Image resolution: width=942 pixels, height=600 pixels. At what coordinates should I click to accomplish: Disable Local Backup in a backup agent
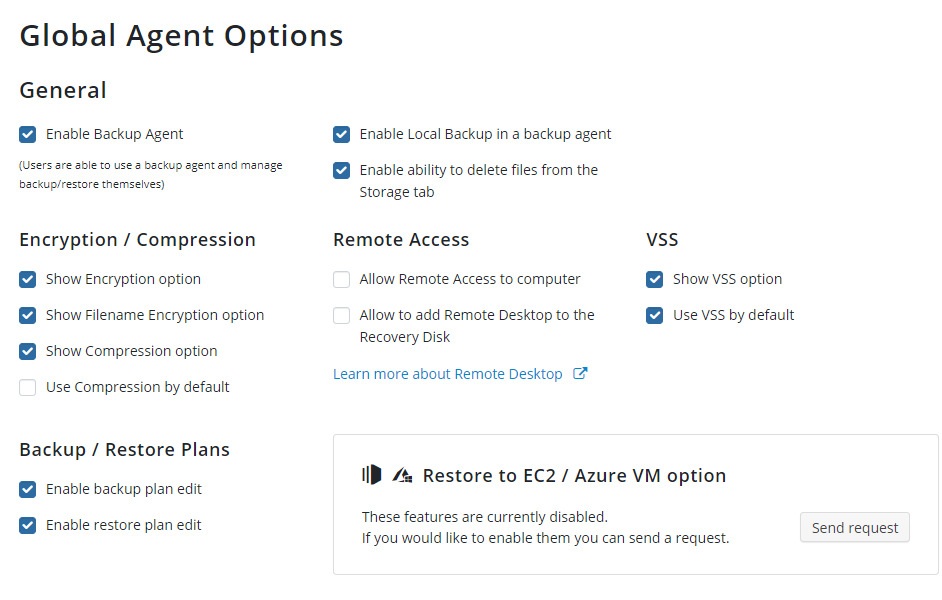pos(341,134)
